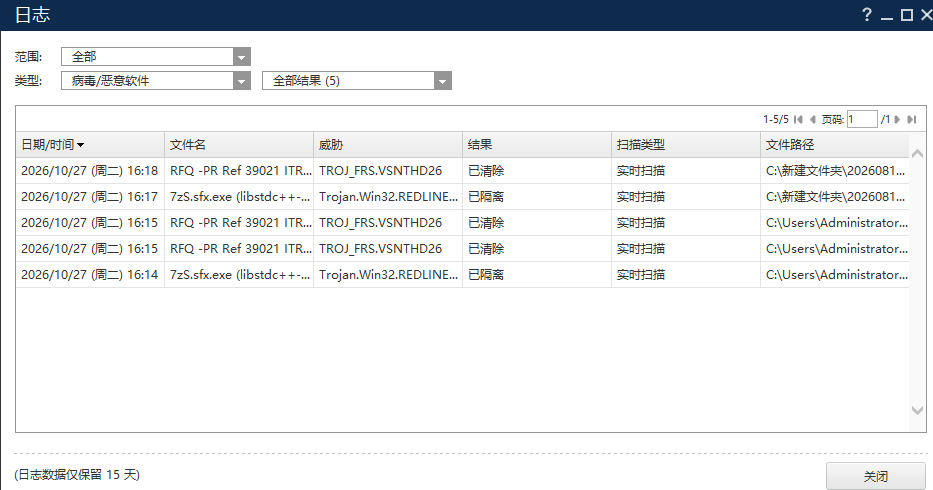Sort by the 威胁 column header

point(388,145)
